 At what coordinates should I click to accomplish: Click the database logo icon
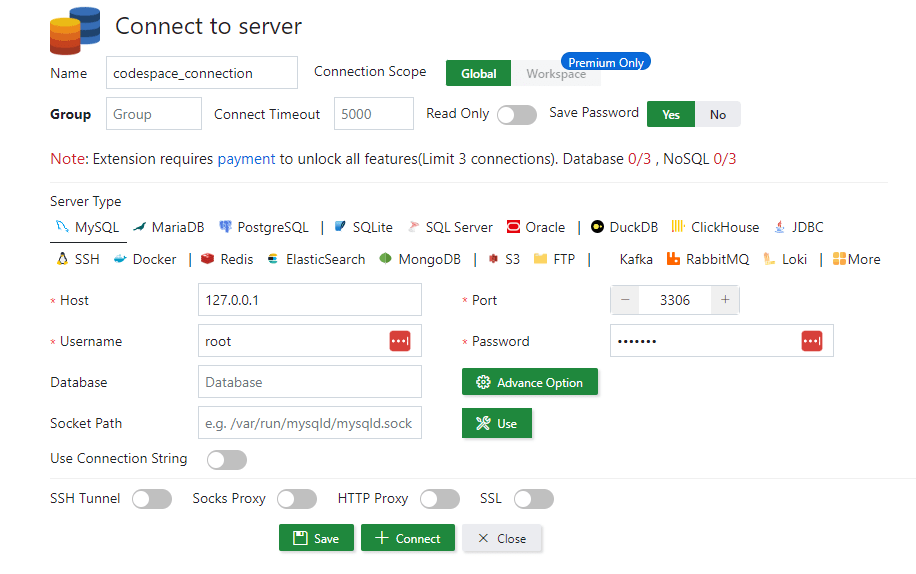point(75,30)
